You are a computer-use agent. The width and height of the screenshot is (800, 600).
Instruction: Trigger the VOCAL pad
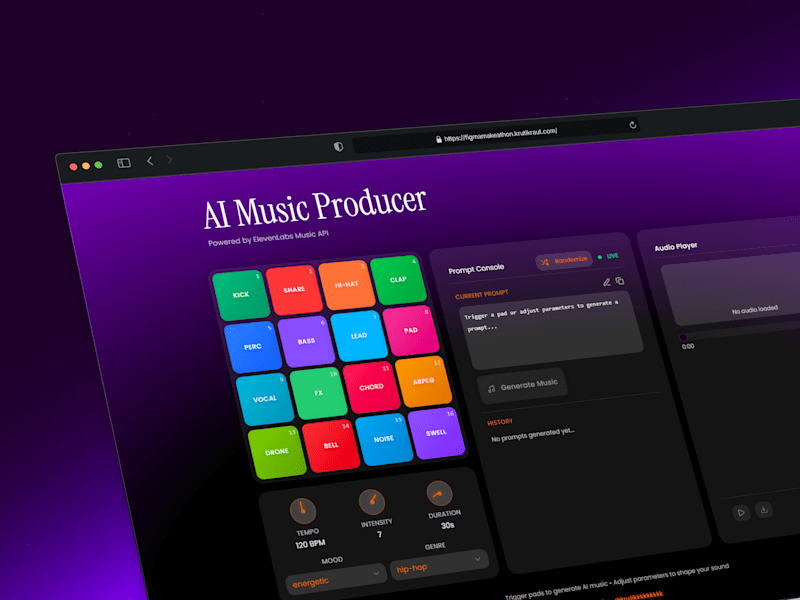point(265,399)
